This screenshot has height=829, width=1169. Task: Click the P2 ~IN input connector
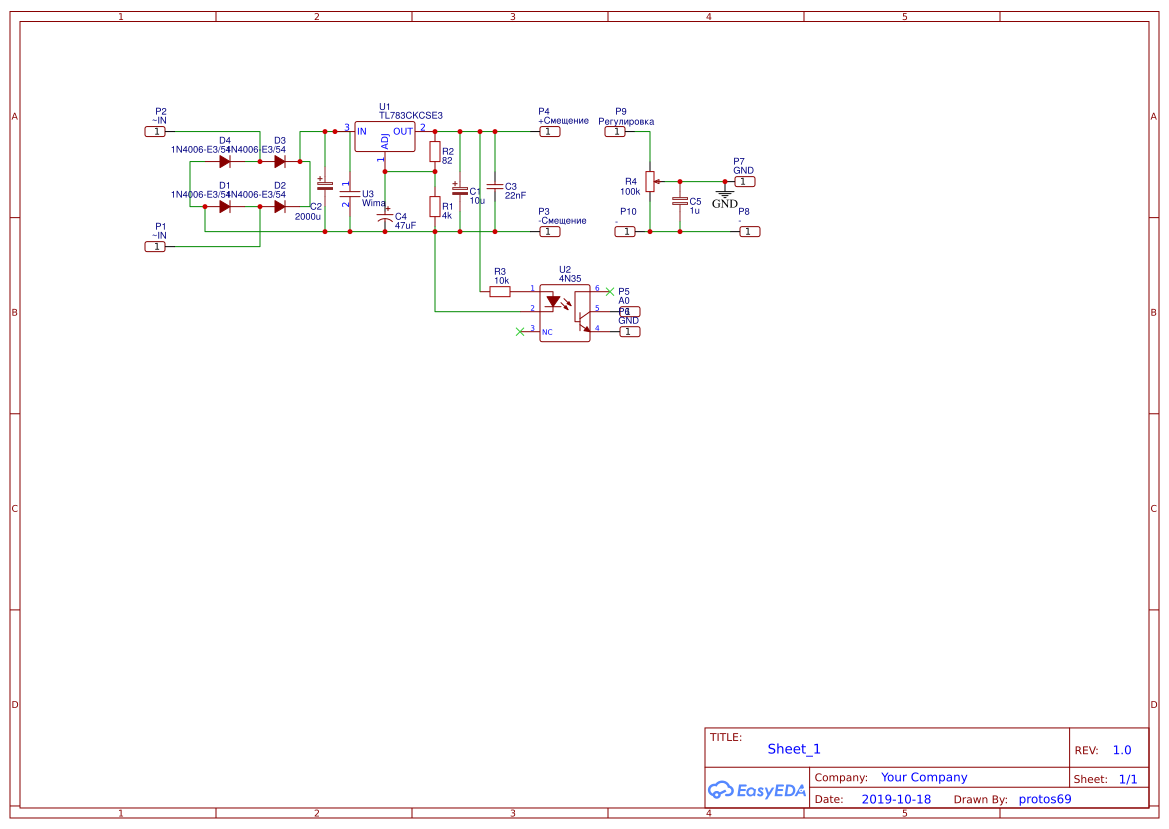click(x=155, y=131)
